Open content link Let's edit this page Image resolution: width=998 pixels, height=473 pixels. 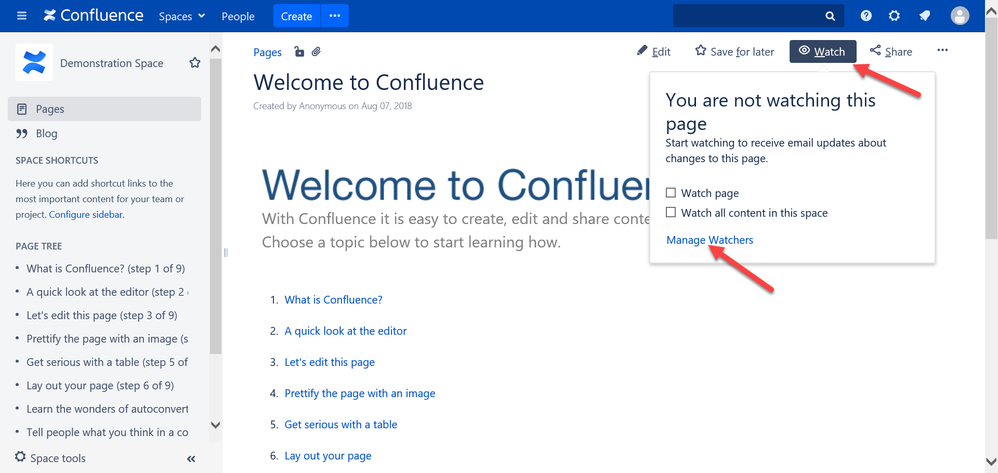click(x=330, y=362)
